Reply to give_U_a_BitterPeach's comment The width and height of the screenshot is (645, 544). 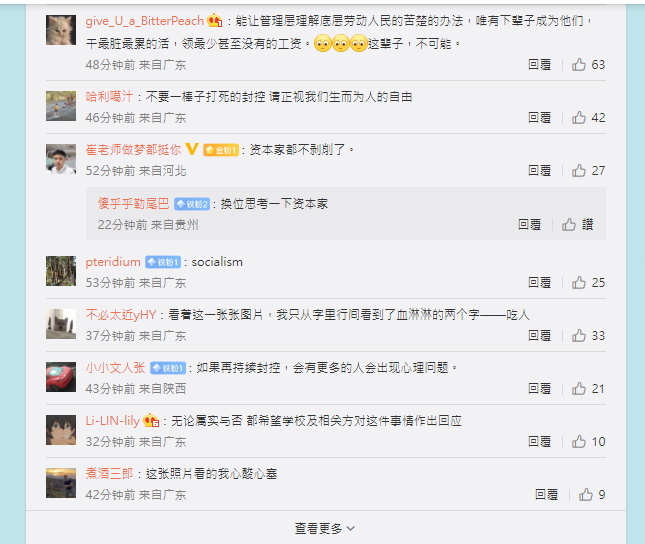(540, 65)
